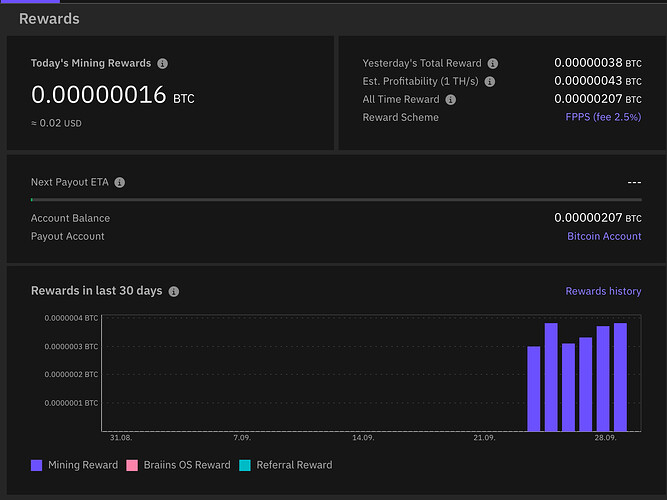Image resolution: width=667 pixels, height=500 pixels.
Task: Click the 0.00000207 BTC Account Balance value
Action: [597, 218]
